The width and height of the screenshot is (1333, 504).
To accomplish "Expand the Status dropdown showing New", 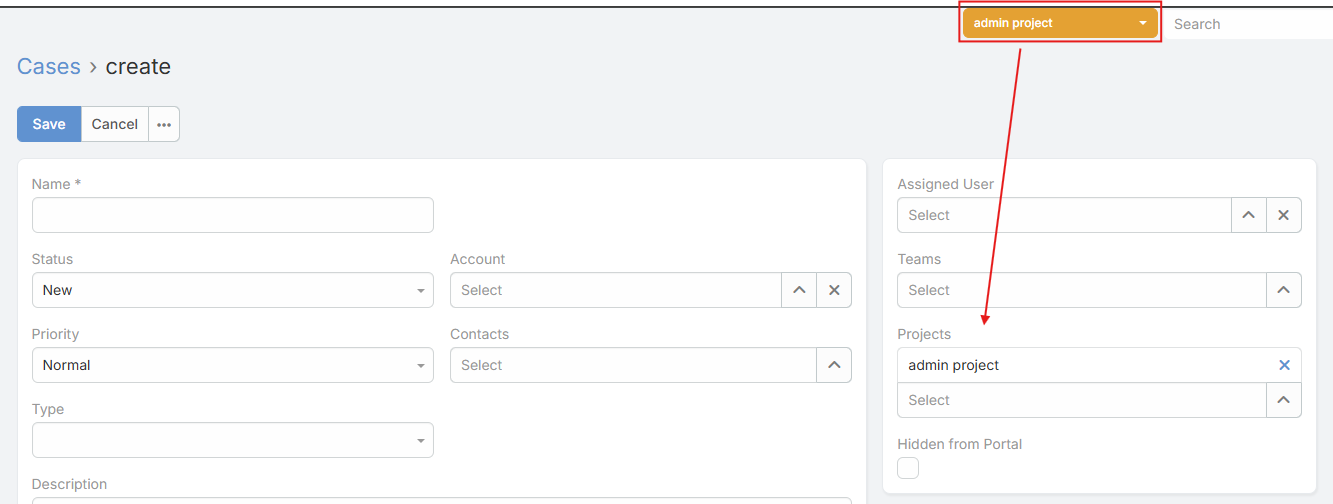I will tap(232, 290).
